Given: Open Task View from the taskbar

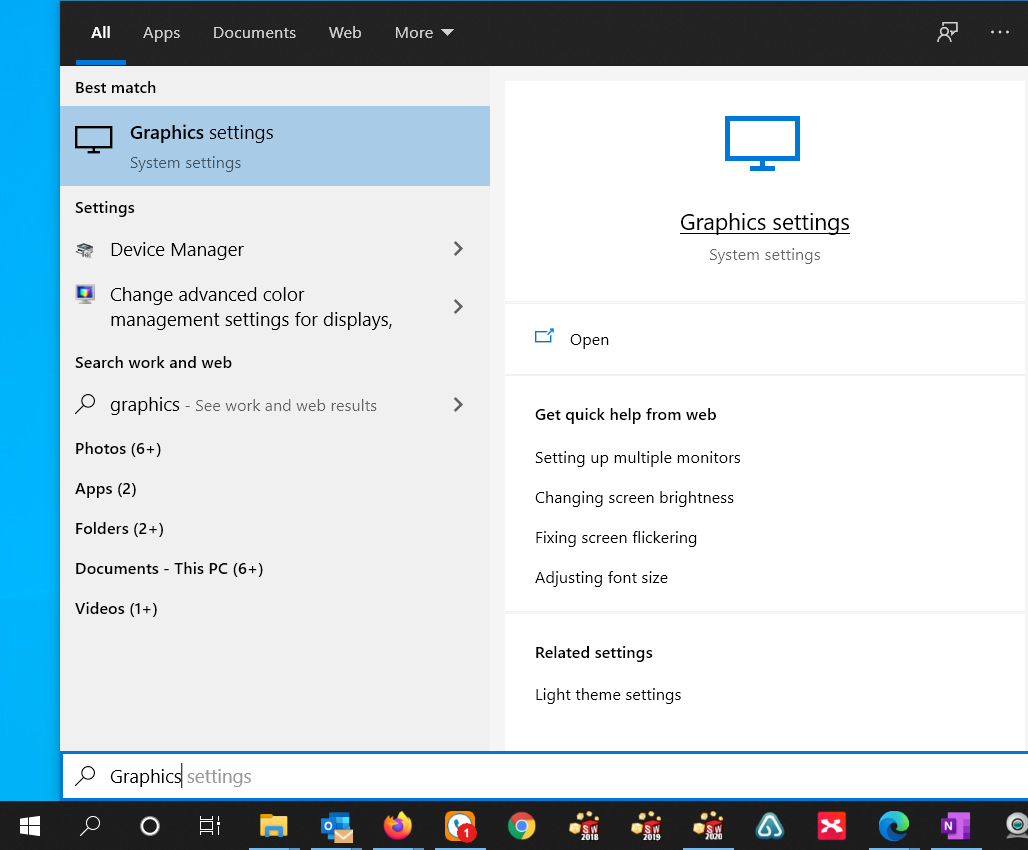Looking at the screenshot, I should point(209,827).
